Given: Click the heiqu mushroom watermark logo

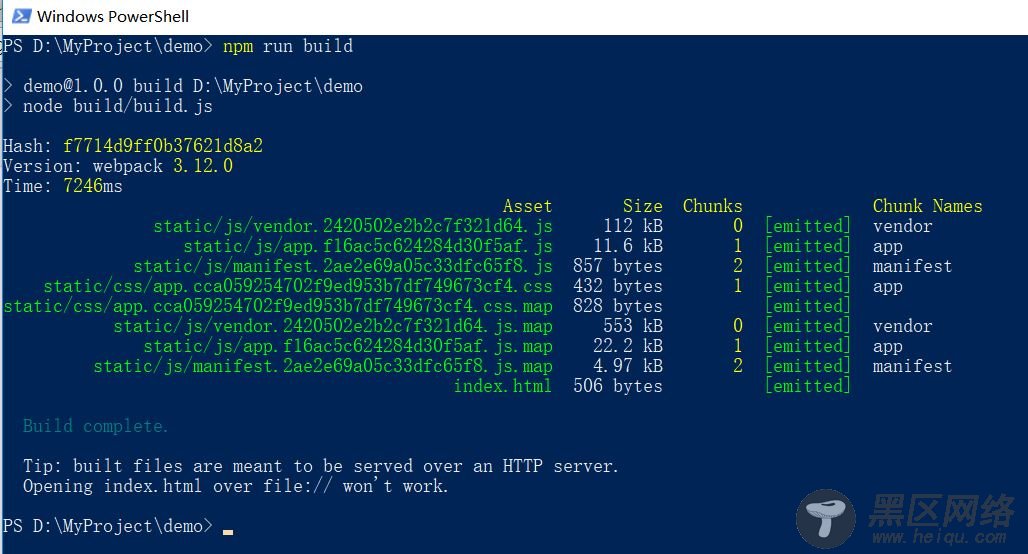Looking at the screenshot, I should click(825, 519).
